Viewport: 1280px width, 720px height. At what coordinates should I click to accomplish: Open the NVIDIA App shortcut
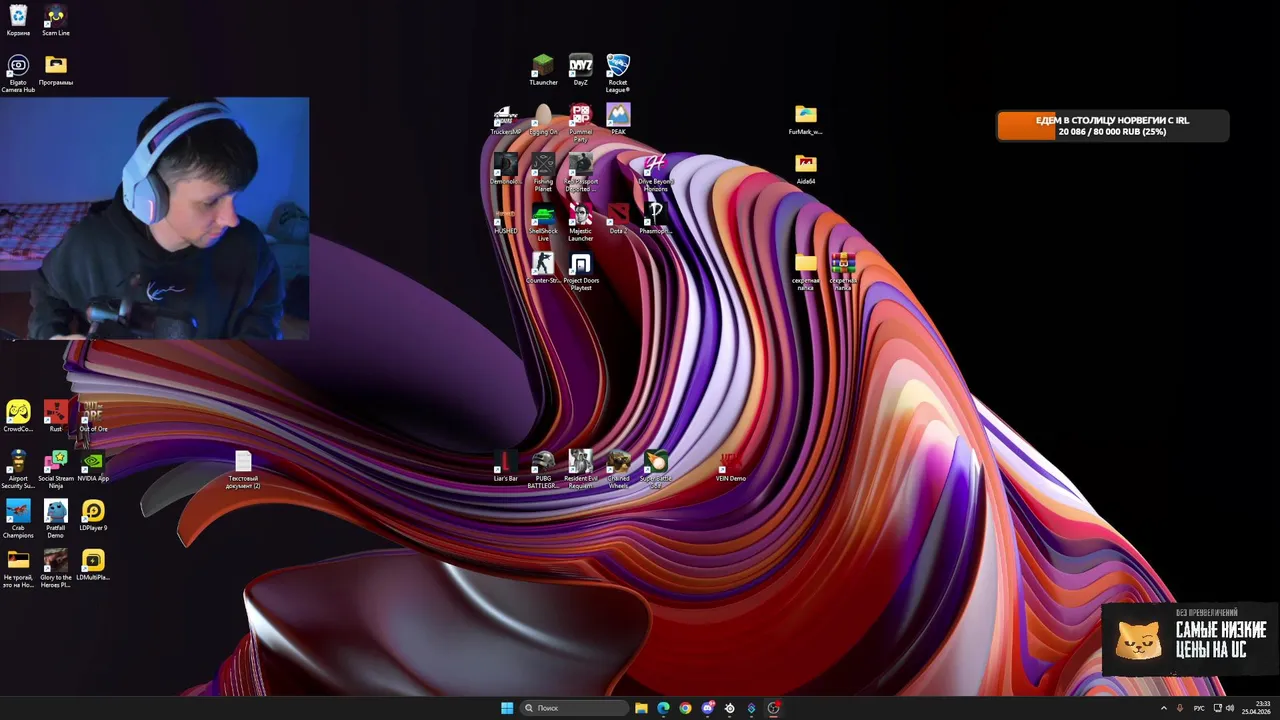(x=93, y=466)
